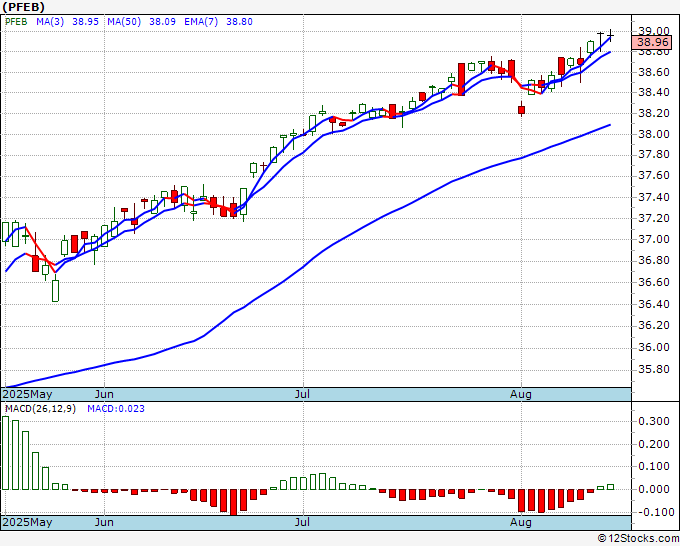Click the 36.40 price axis label

(x=654, y=304)
